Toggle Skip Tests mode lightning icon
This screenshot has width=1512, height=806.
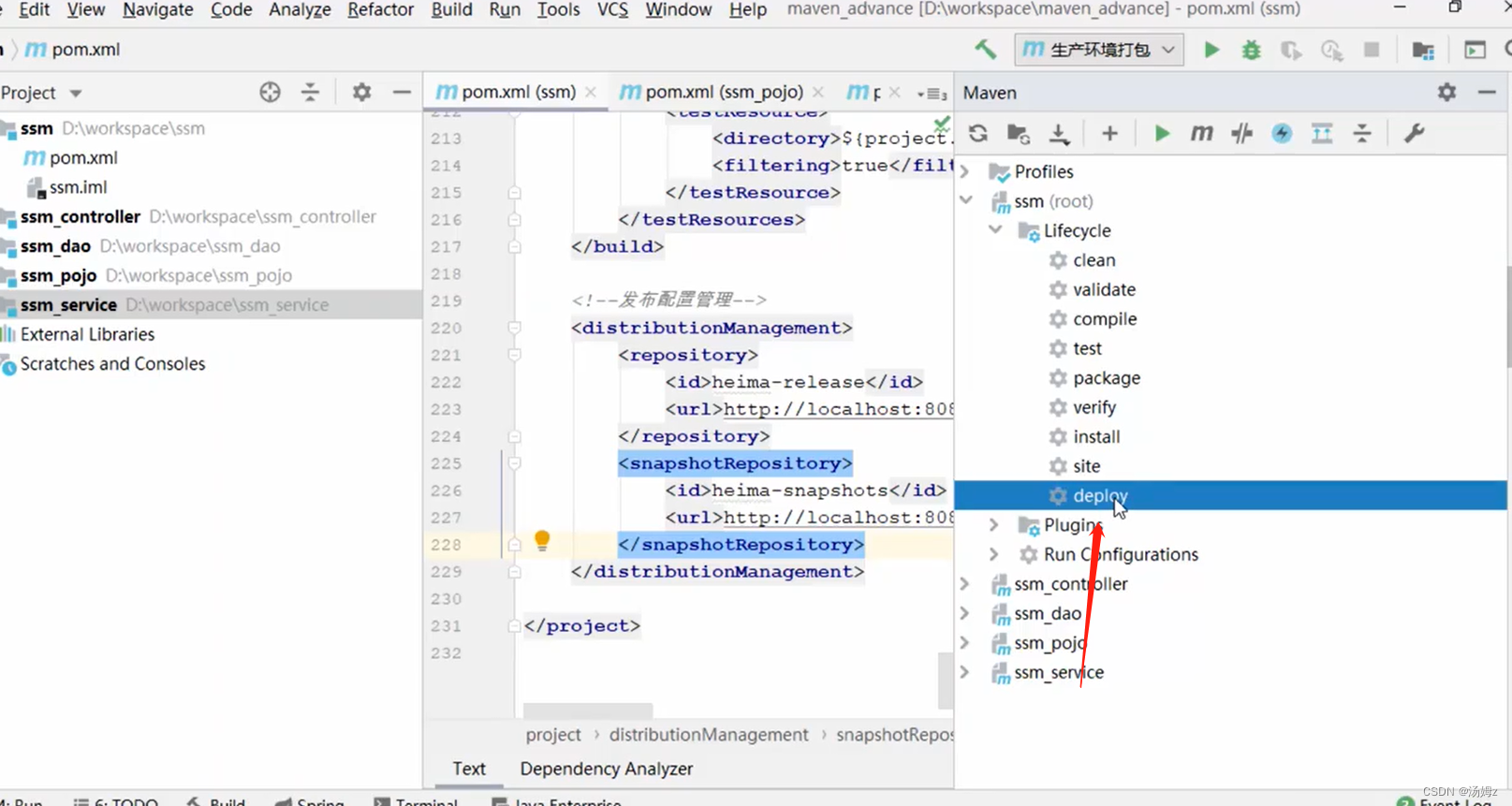(x=1282, y=134)
